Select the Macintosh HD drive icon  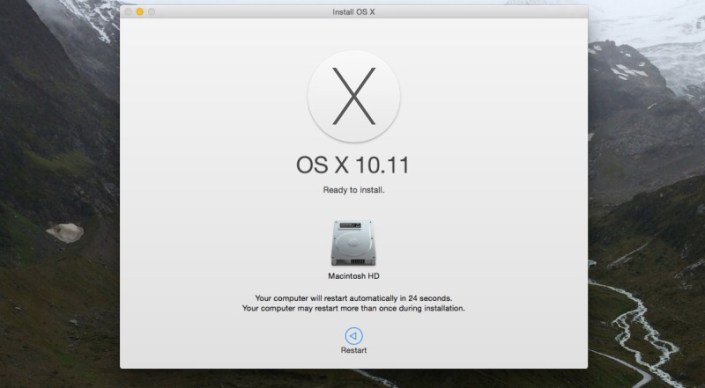353,243
